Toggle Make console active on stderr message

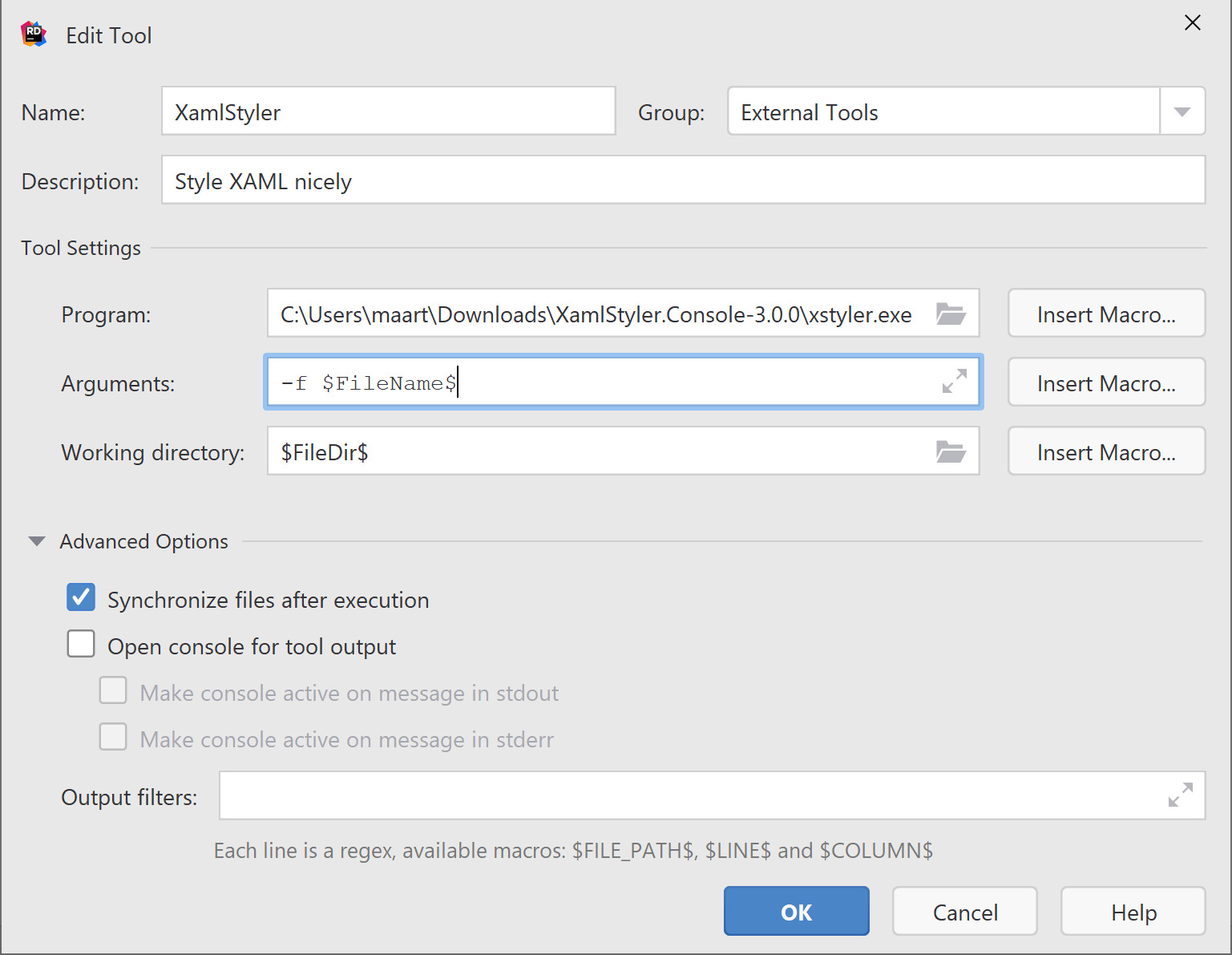pyautogui.click(x=113, y=737)
